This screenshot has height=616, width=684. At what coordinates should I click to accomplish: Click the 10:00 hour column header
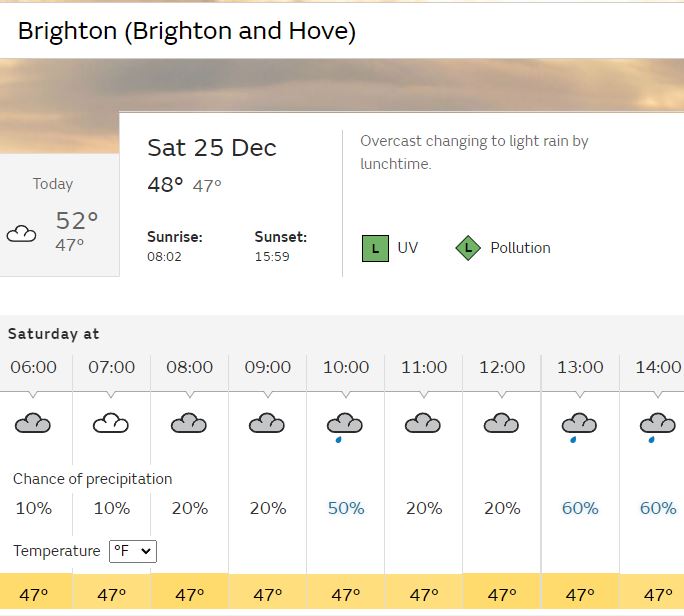(346, 367)
